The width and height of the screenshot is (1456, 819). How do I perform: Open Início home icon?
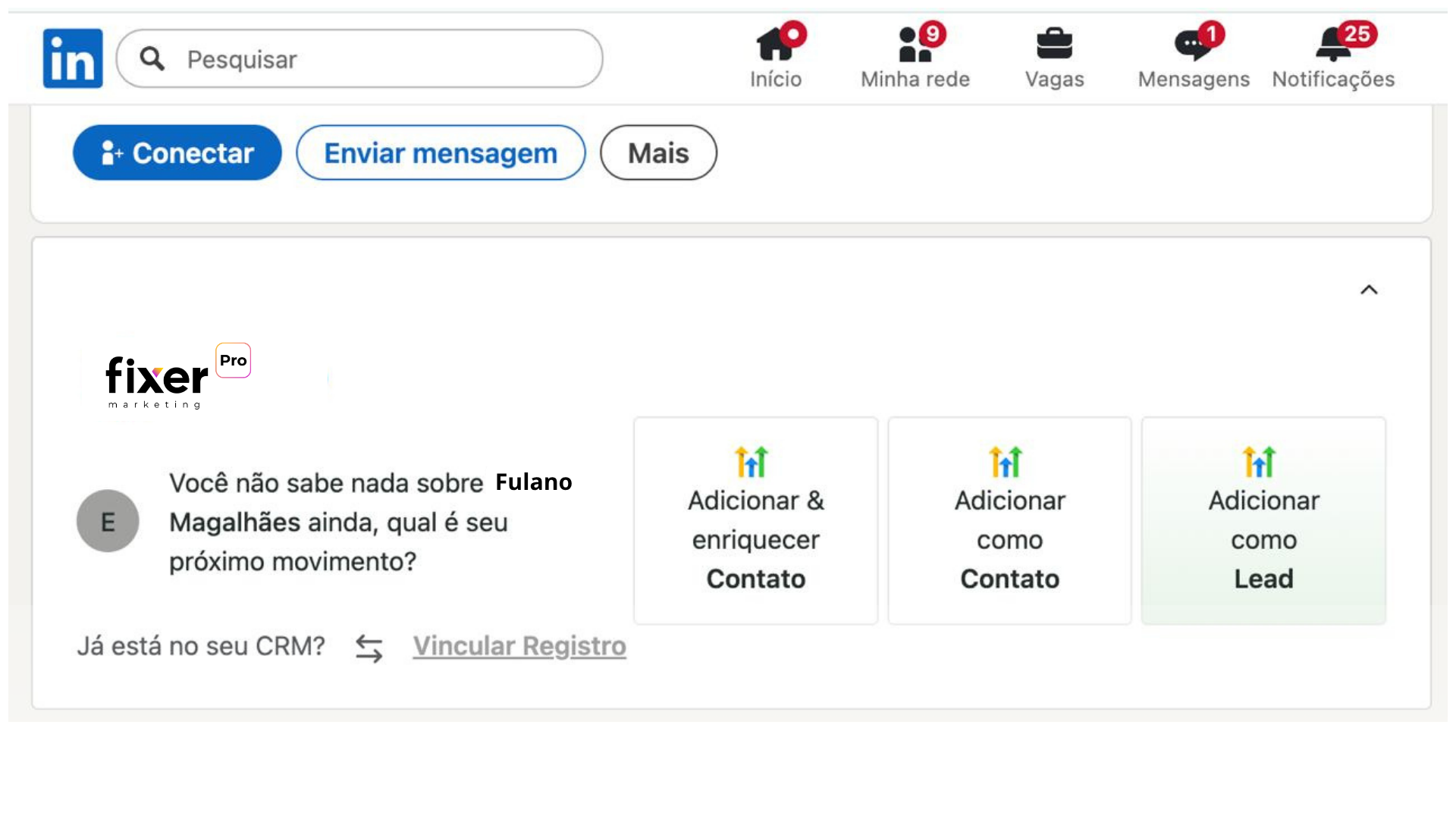point(775,44)
